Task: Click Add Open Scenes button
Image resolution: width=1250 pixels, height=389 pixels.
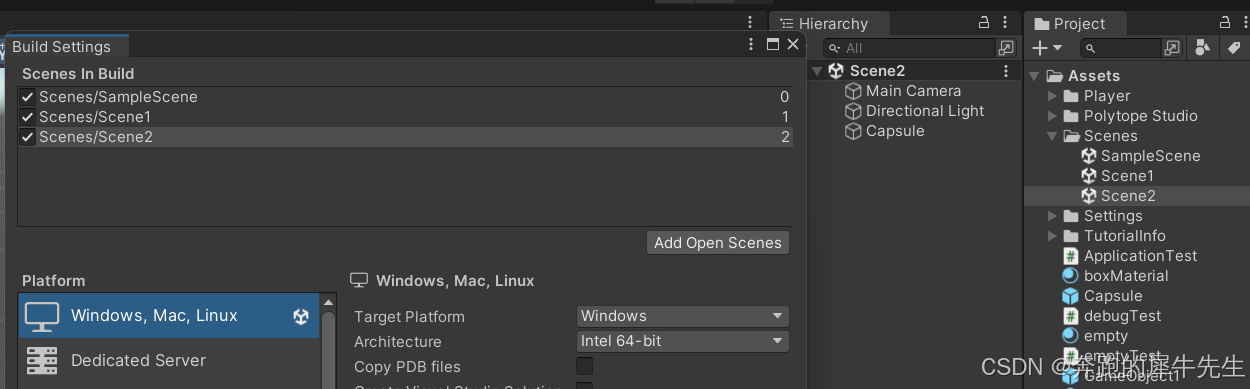Action: pyautogui.click(x=718, y=242)
